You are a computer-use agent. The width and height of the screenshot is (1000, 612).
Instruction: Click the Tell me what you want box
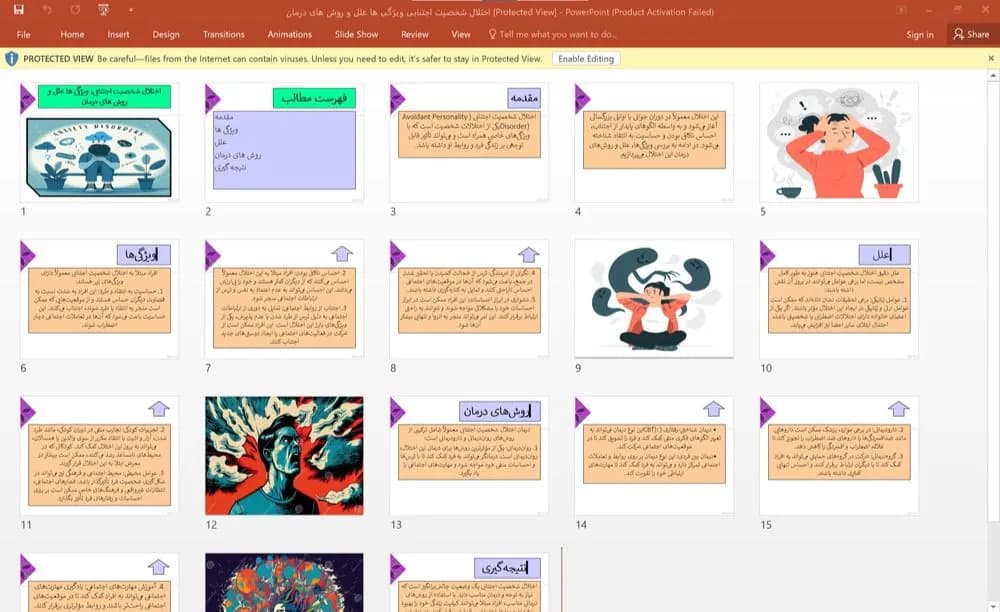point(552,34)
